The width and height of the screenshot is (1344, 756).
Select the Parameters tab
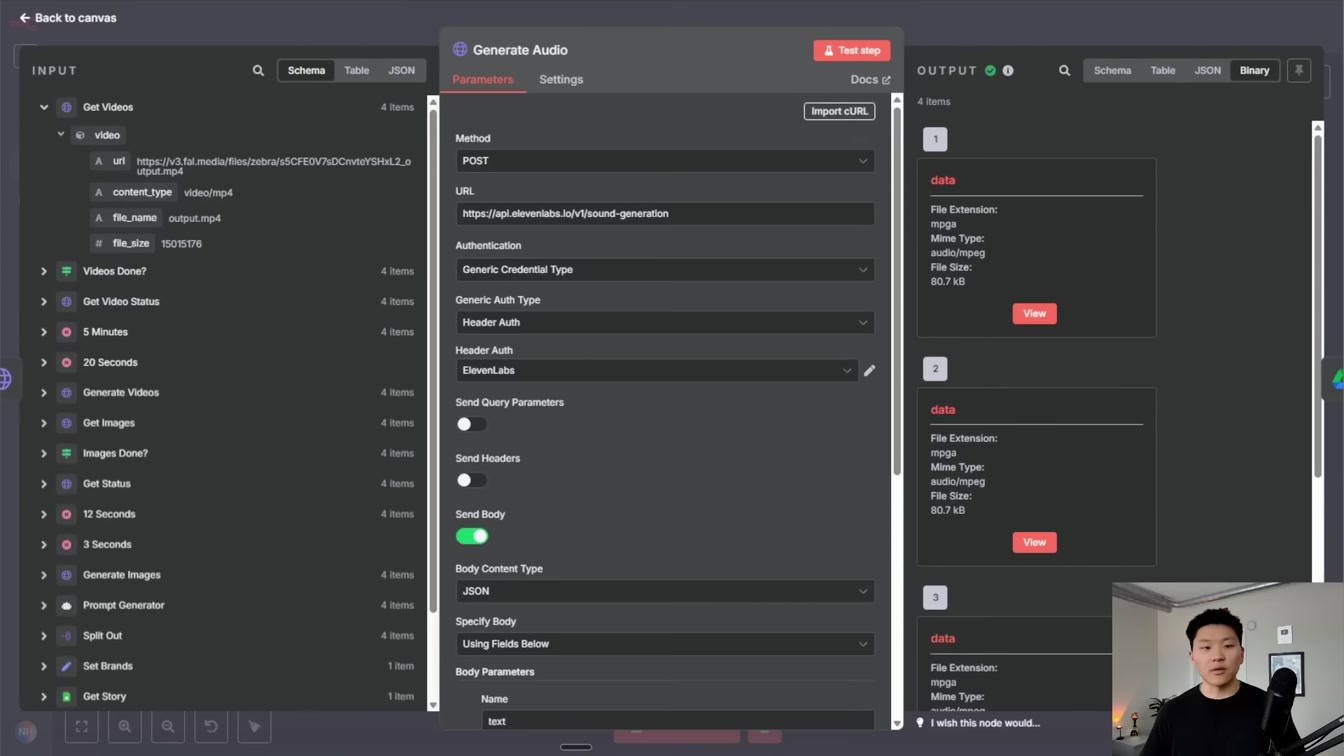483,79
